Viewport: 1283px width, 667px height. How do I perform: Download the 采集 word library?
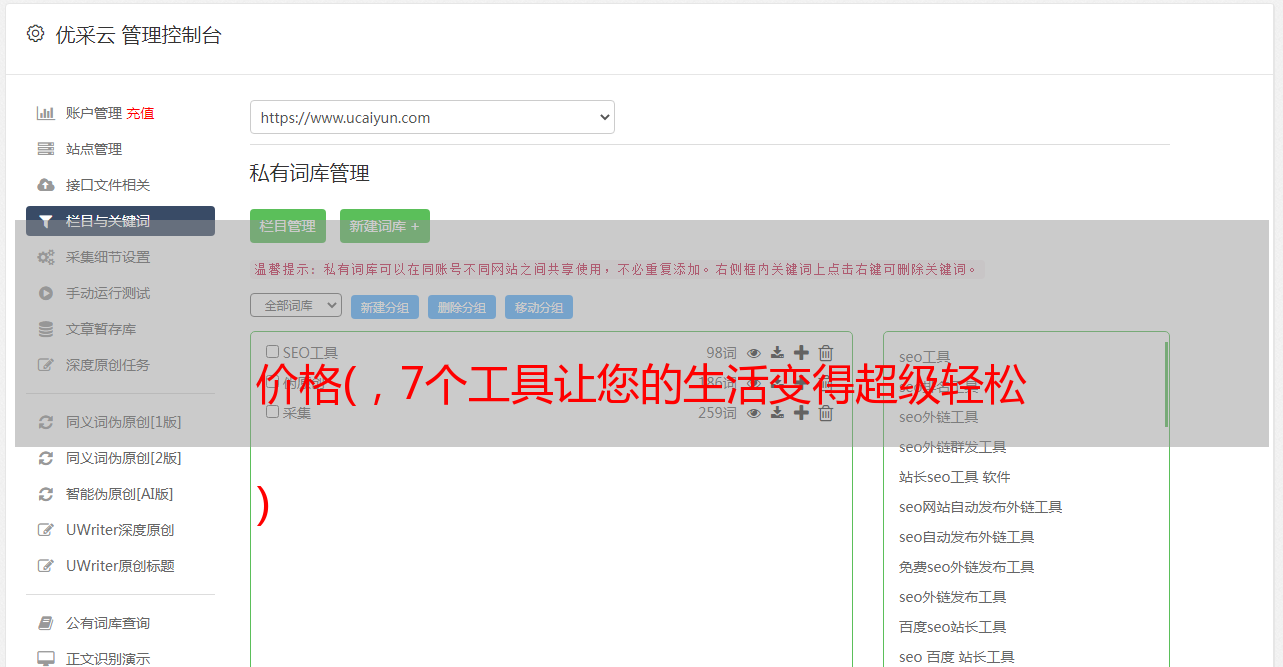coord(777,413)
